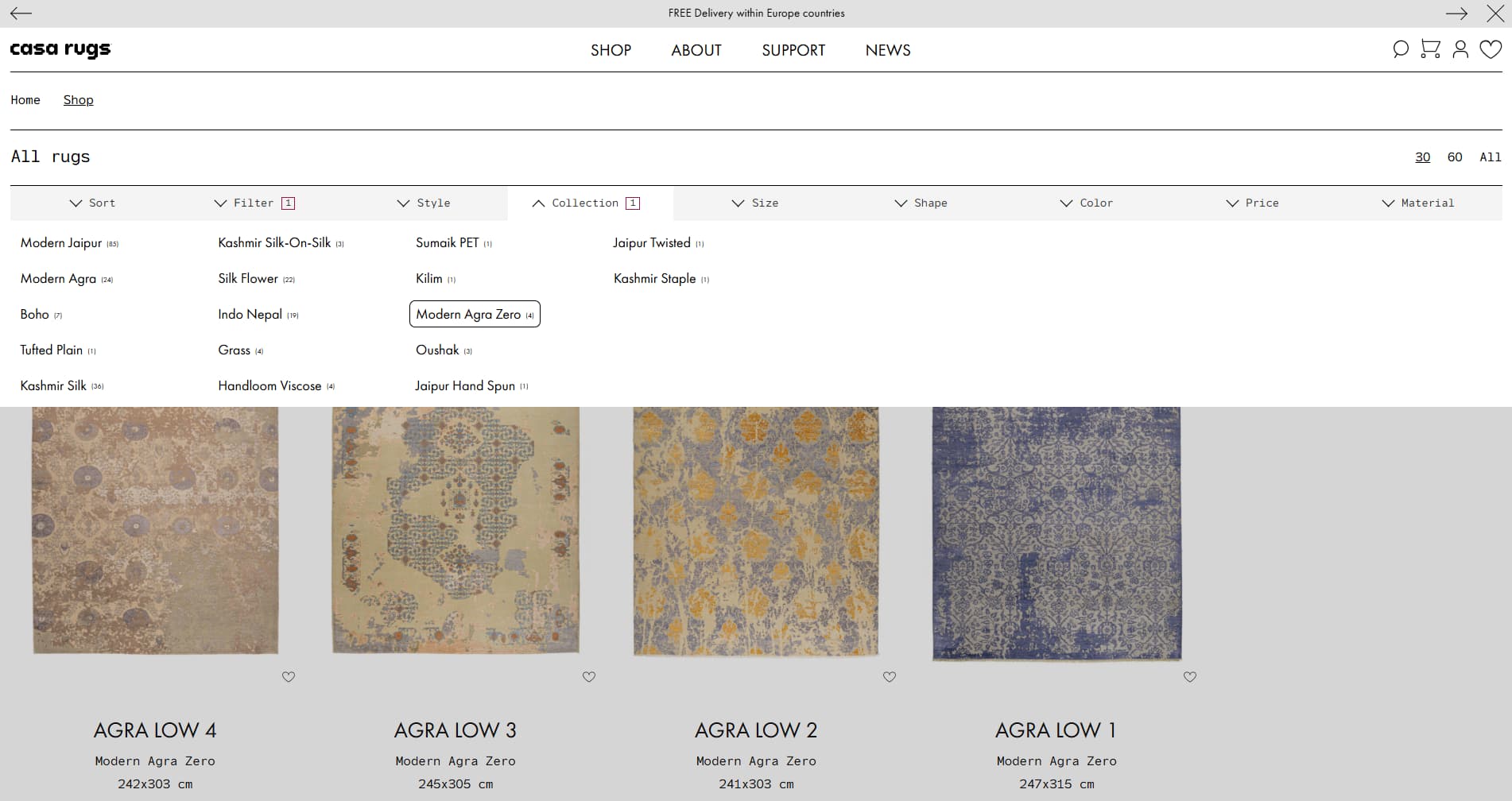Open the Color filter dropdown
Image resolution: width=1512 pixels, height=801 pixels.
pyautogui.click(x=1087, y=203)
